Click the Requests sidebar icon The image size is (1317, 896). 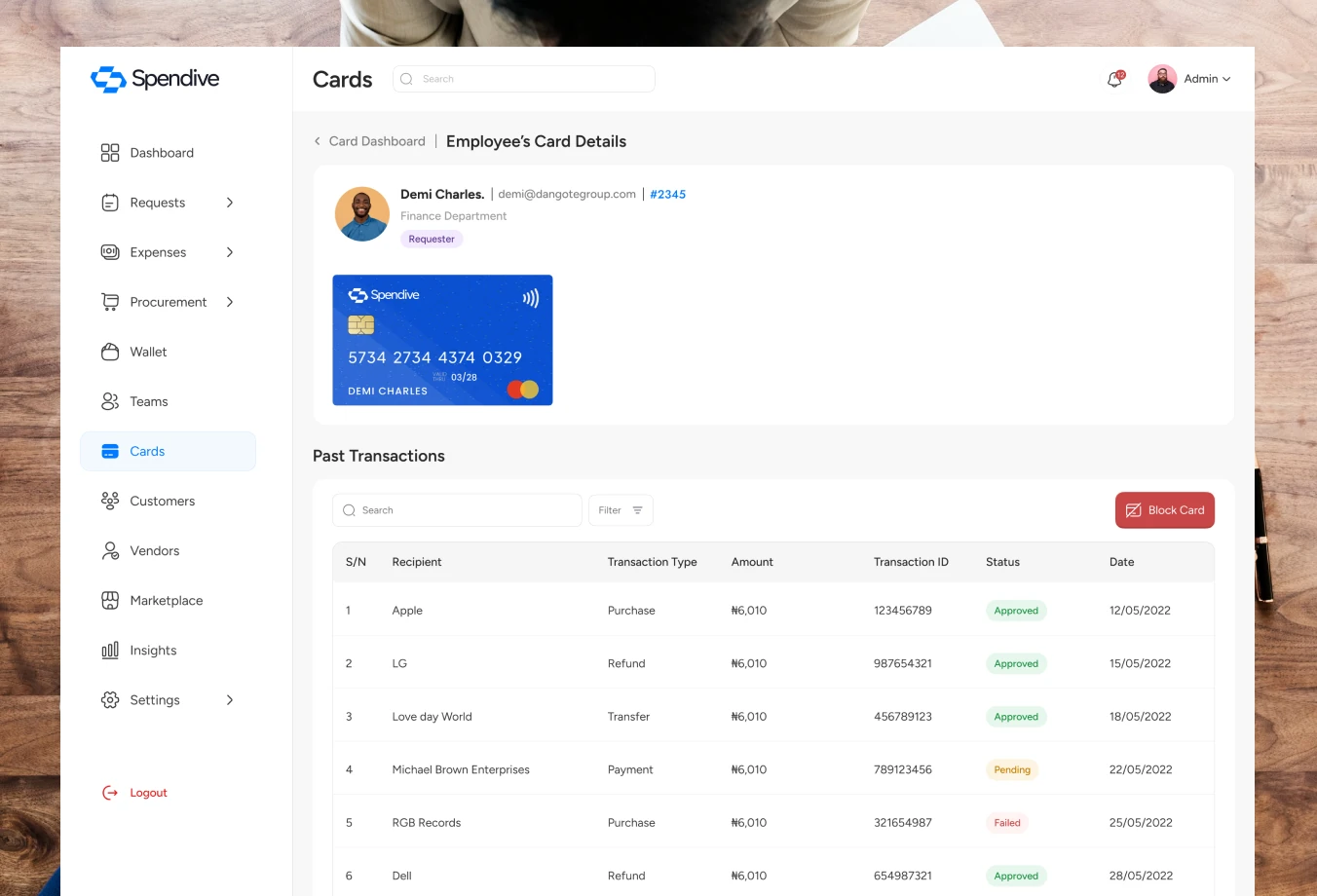(110, 203)
